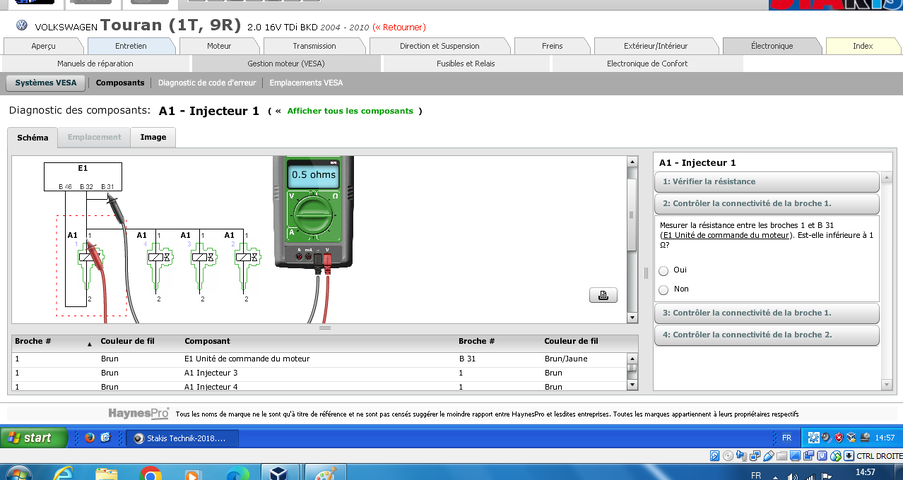Screen dimensions: 903x480
Task: Click the schema panel vertical scrollbar
Action: (631, 240)
